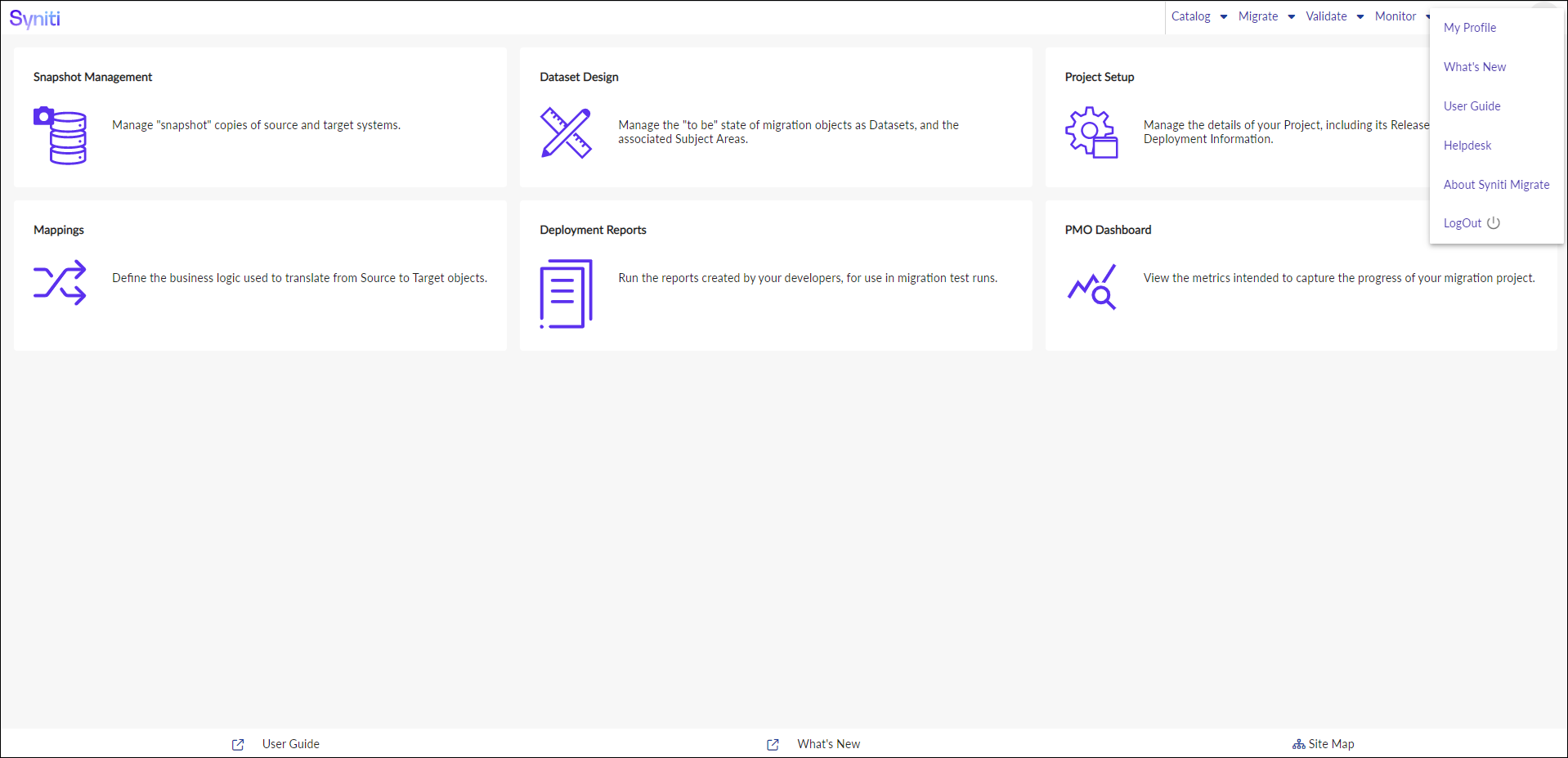This screenshot has width=1568, height=758.
Task: Open the Site Map footer link
Action: pyautogui.click(x=1331, y=744)
